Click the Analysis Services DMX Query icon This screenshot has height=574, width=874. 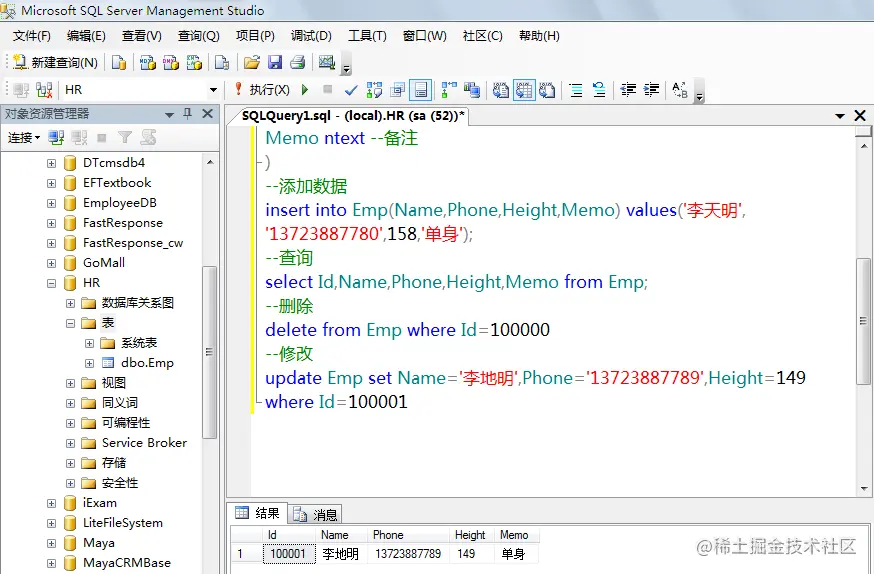[171, 62]
